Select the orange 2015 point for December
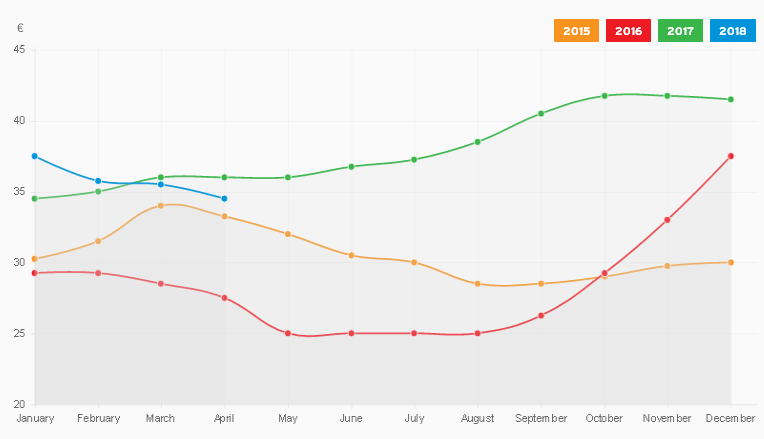Viewport: 764px width, 439px height. tap(731, 262)
